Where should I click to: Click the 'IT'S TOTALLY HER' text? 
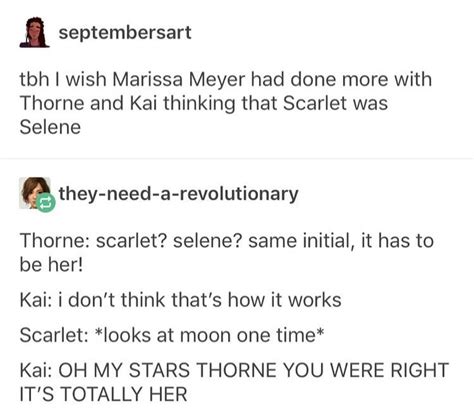tap(103, 394)
